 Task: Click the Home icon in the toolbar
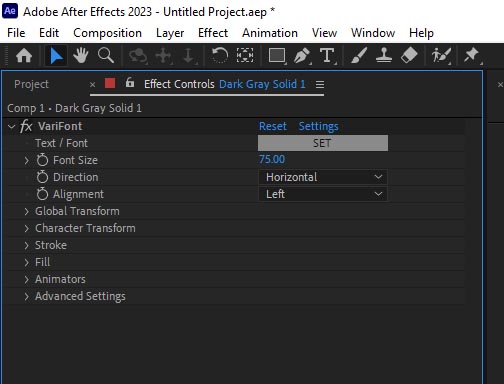tap(24, 56)
